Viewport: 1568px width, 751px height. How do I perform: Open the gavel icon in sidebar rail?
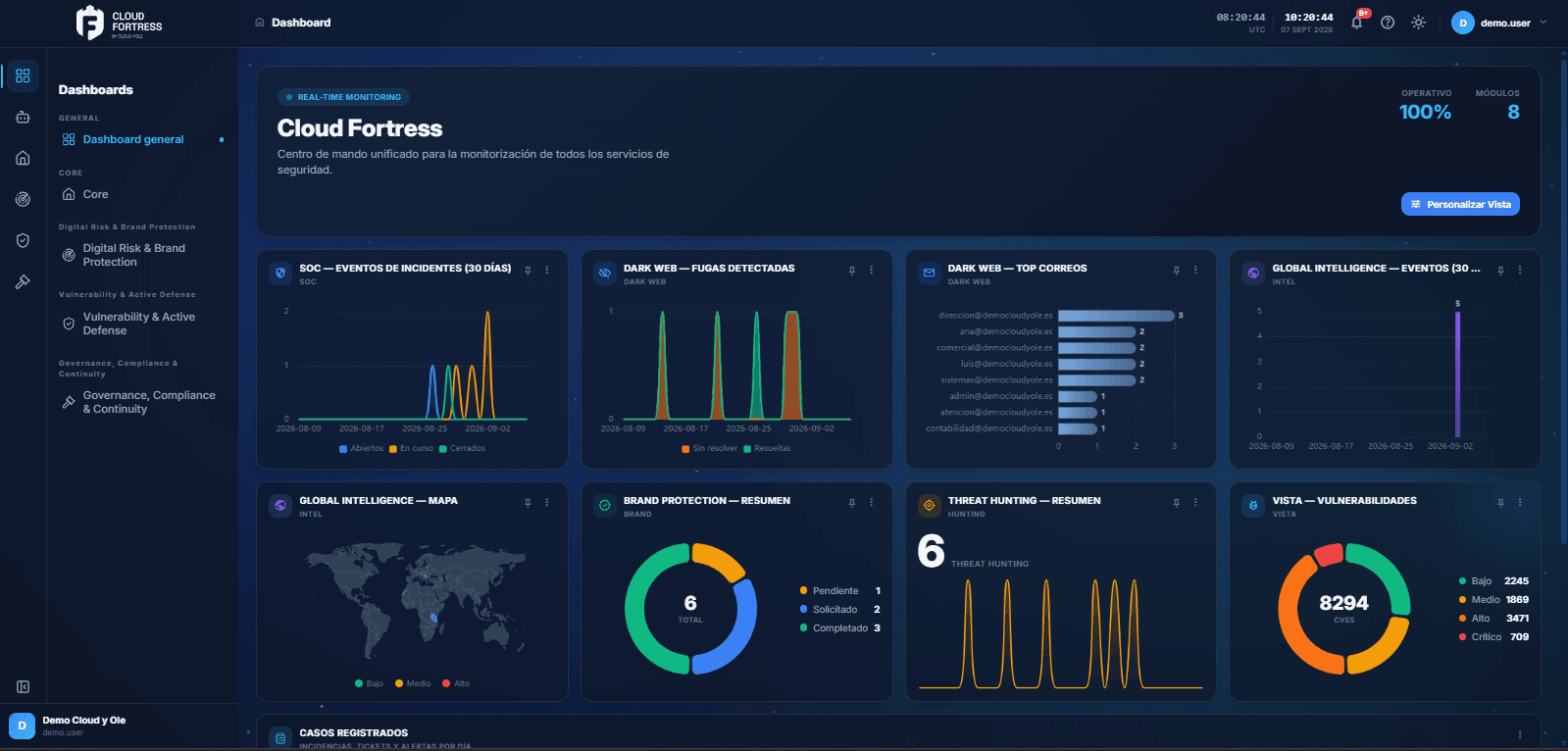coord(23,281)
